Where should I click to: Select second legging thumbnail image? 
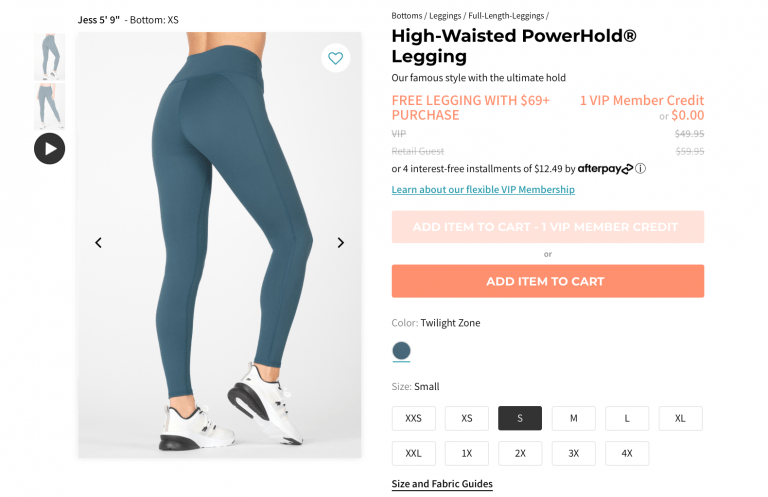coord(49,107)
